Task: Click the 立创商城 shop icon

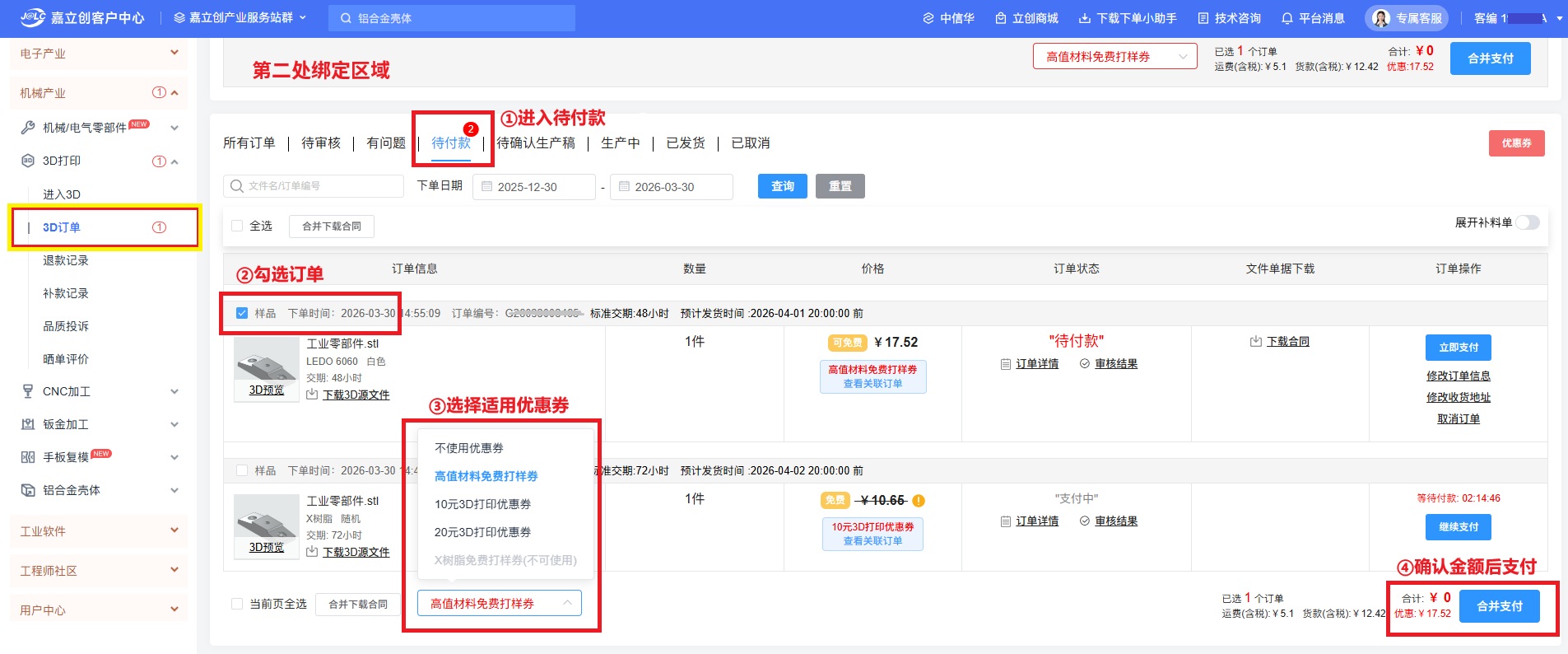Action: pos(1001,18)
